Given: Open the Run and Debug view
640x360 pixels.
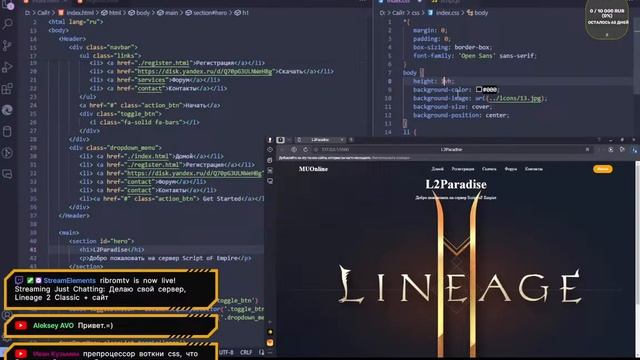Looking at the screenshot, I should [8, 67].
